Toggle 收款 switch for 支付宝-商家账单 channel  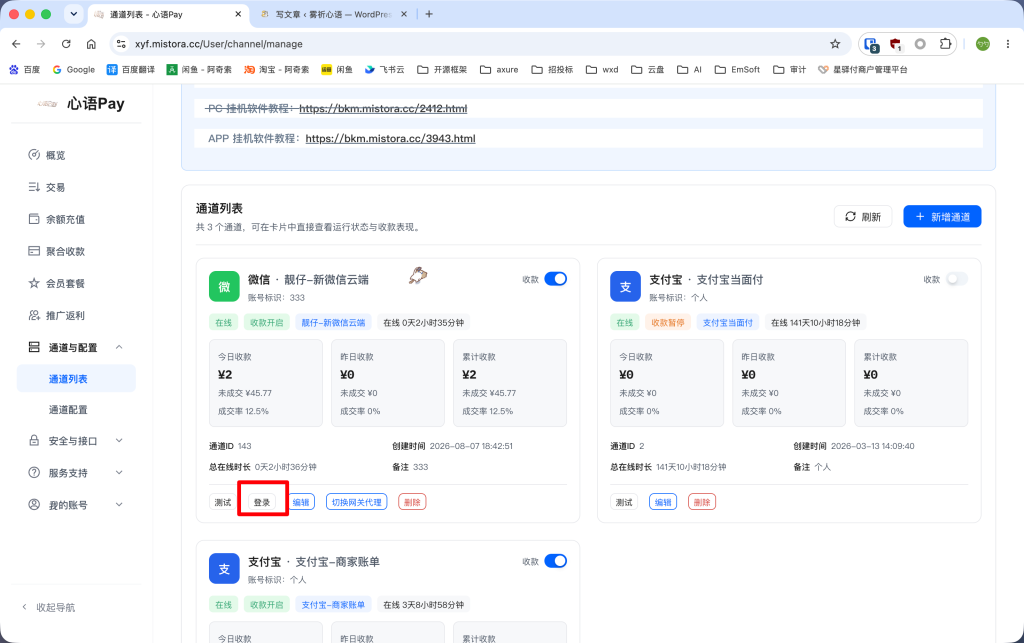(x=555, y=561)
